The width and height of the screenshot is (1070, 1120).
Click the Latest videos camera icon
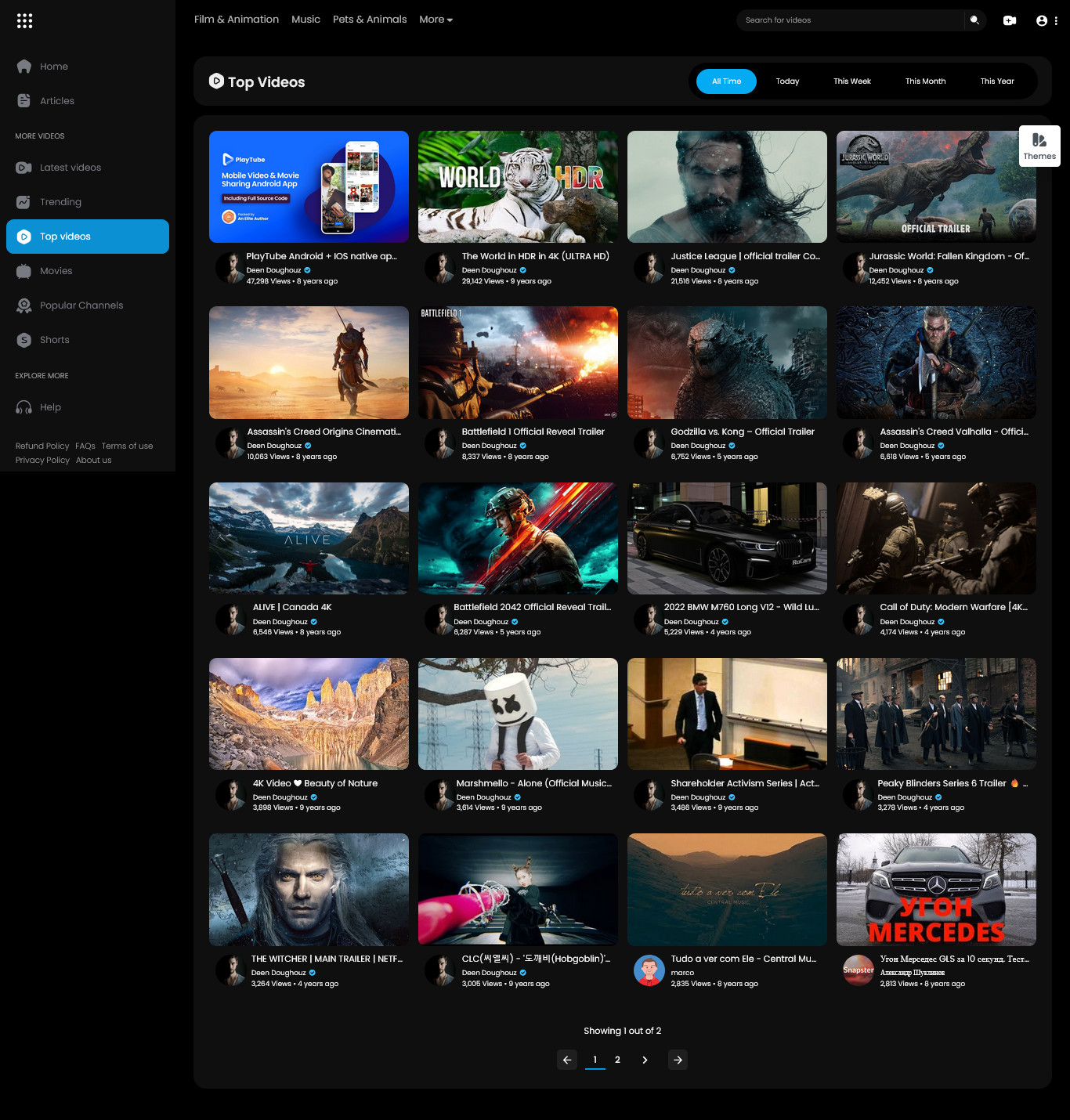24,168
